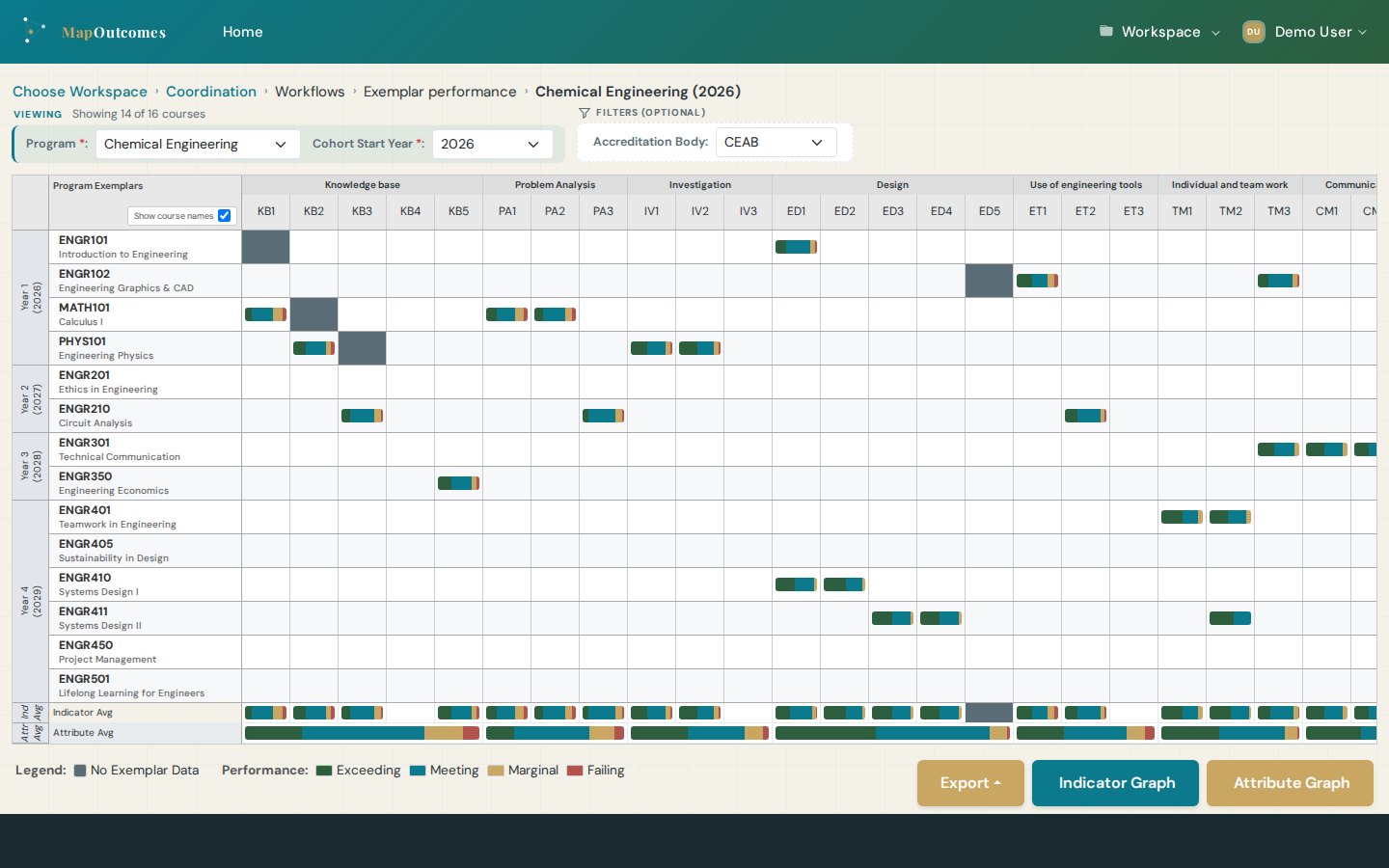The image size is (1389, 868).
Task: Click the DU user avatar
Action: coord(1253,32)
